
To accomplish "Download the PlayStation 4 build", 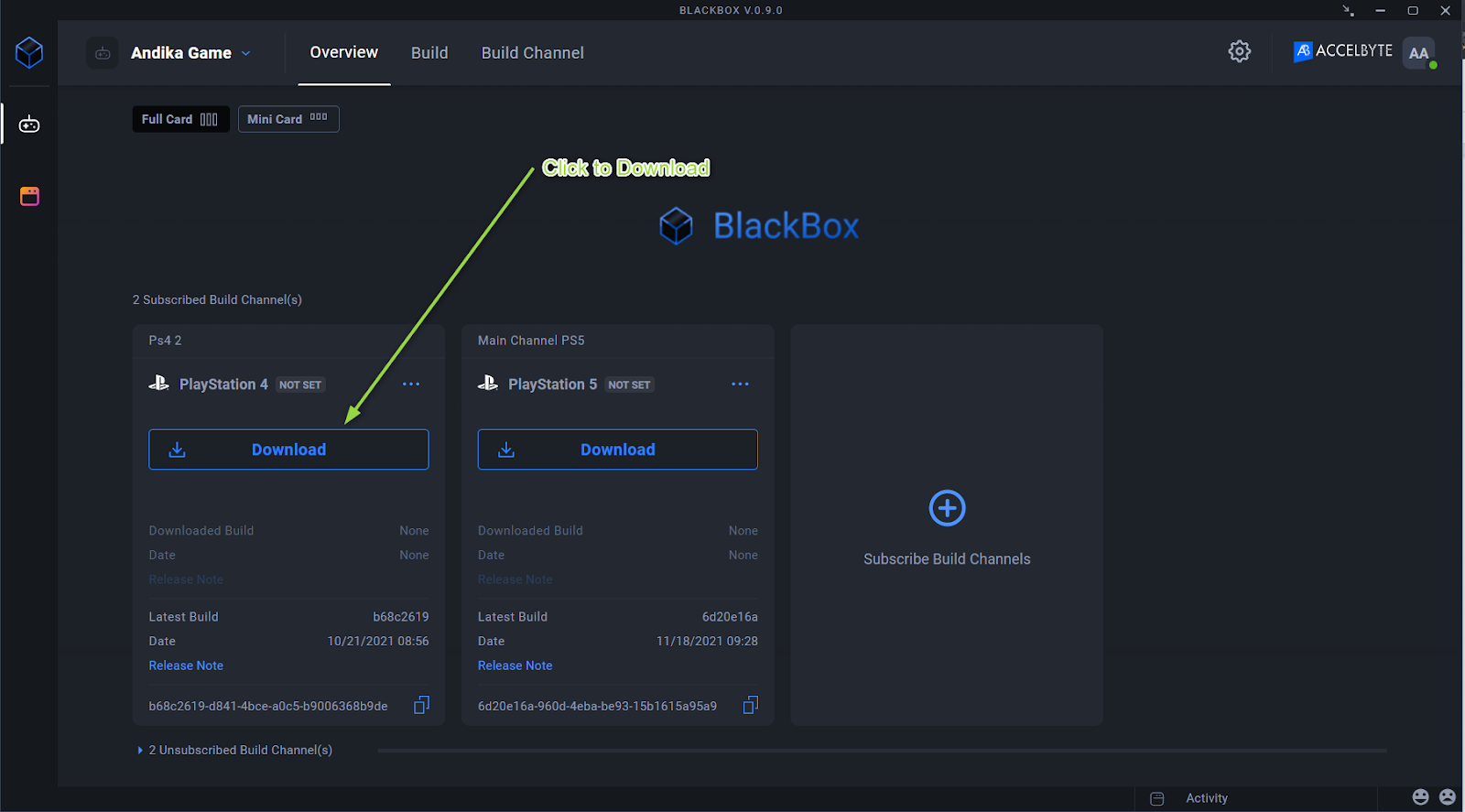I will (x=288, y=449).
